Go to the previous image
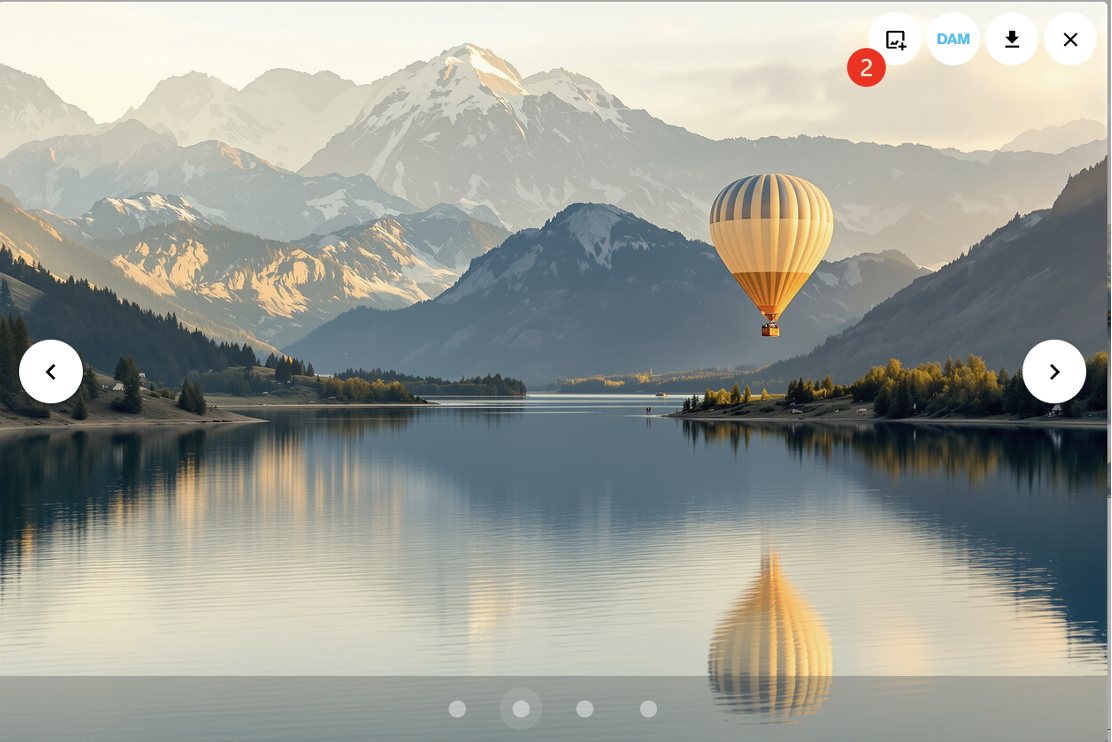The height and width of the screenshot is (742, 1112). (x=51, y=372)
